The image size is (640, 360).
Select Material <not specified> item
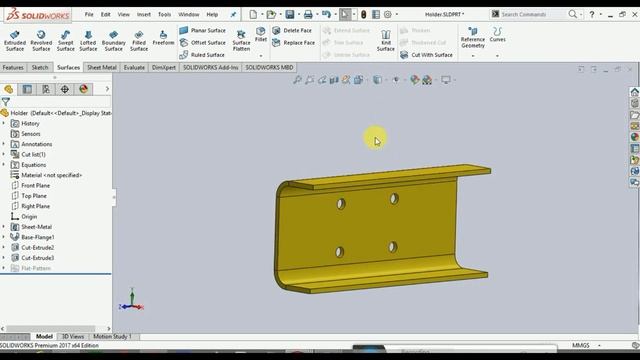(x=47, y=175)
